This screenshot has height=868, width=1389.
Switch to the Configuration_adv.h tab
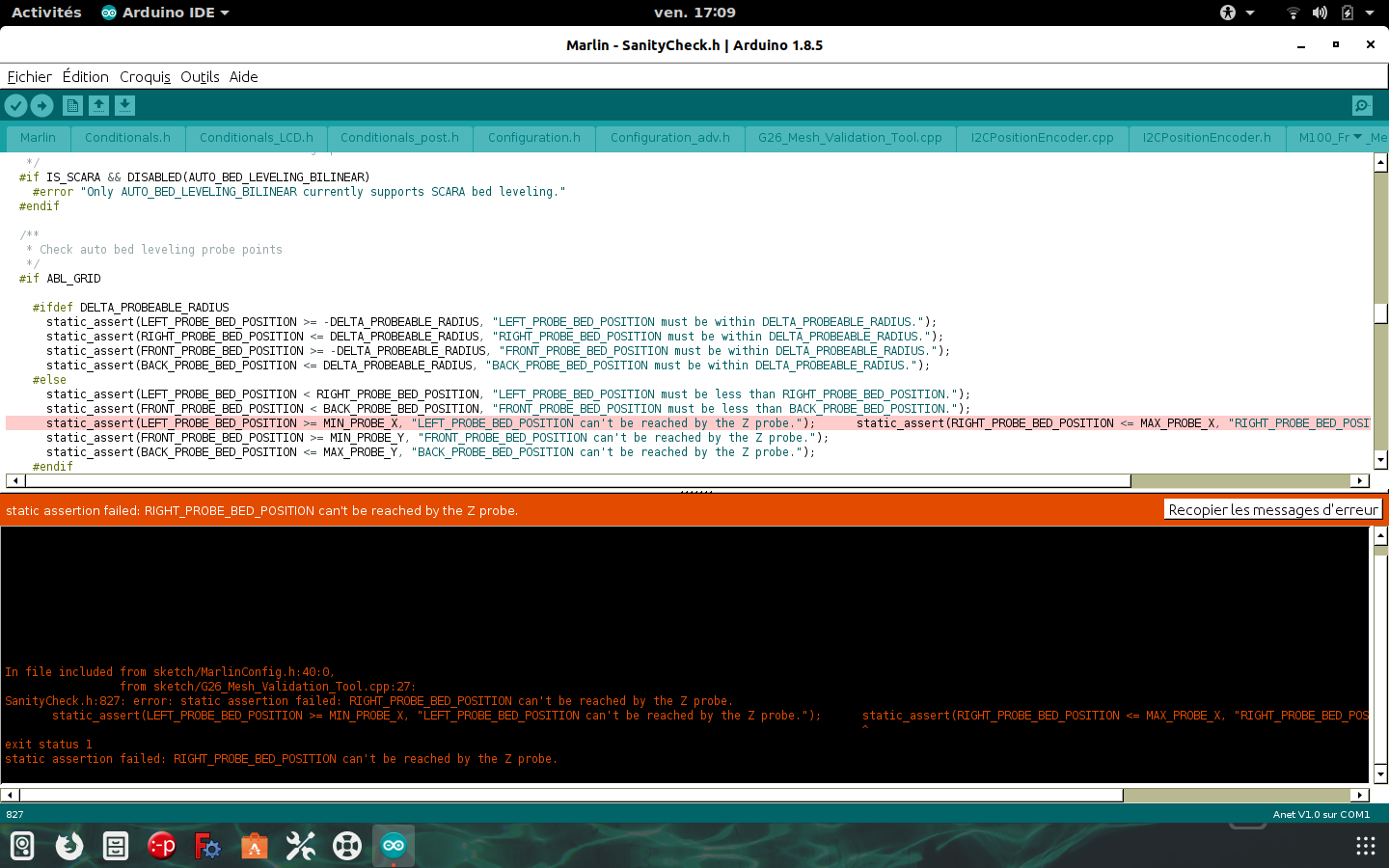tap(670, 138)
